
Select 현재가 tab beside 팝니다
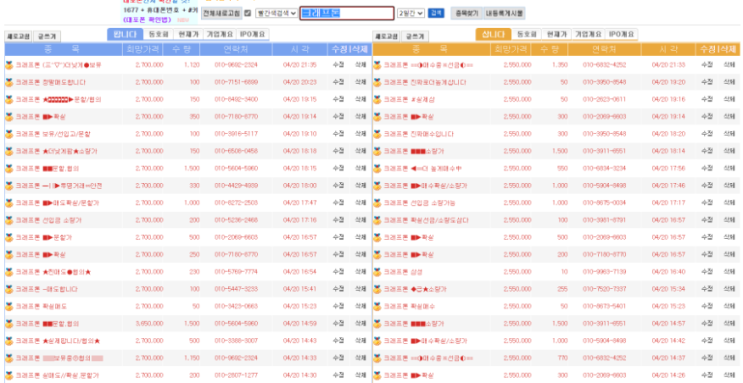pyautogui.click(x=188, y=35)
